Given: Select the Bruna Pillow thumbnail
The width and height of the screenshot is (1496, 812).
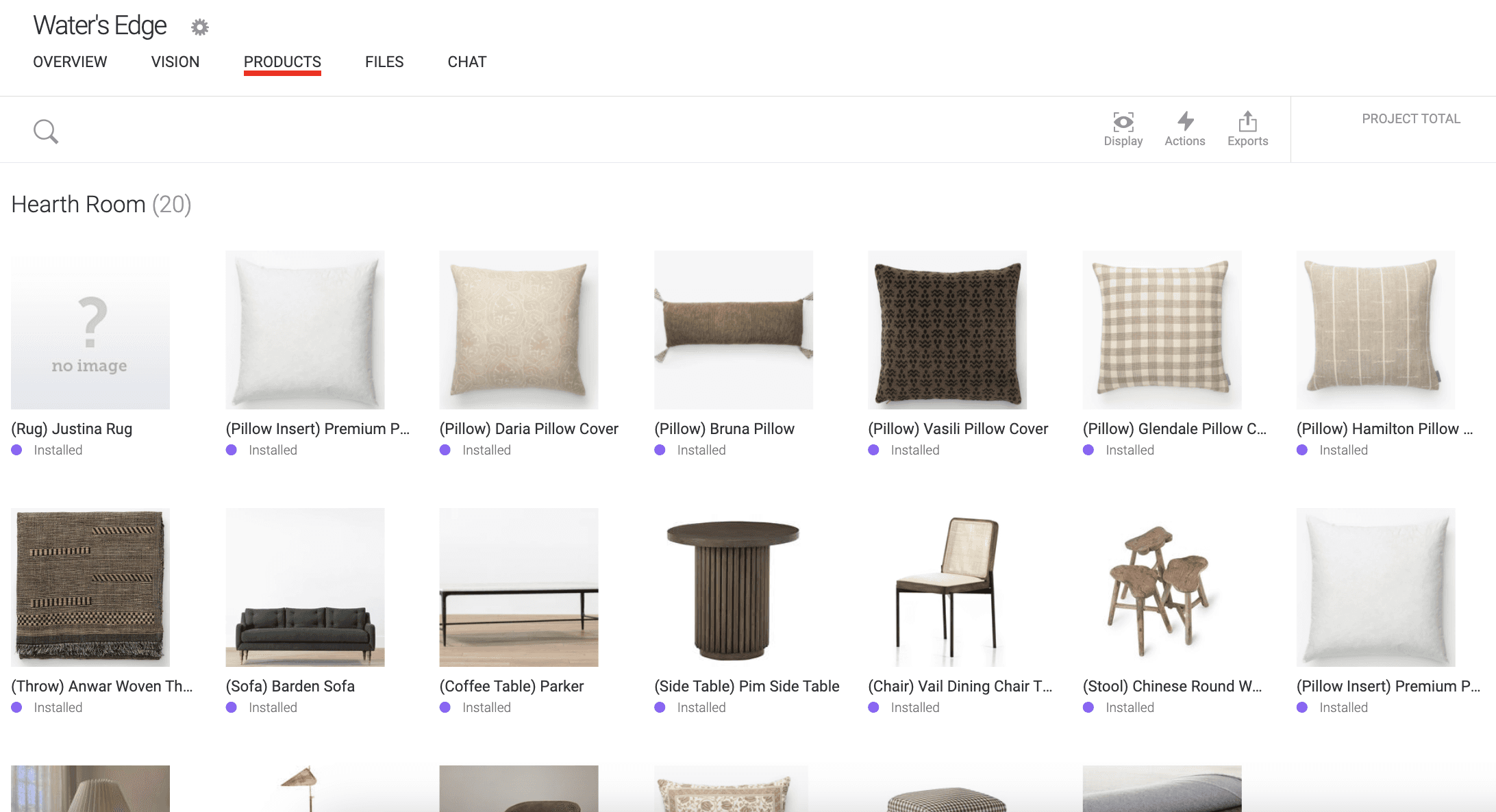Looking at the screenshot, I should (x=733, y=329).
